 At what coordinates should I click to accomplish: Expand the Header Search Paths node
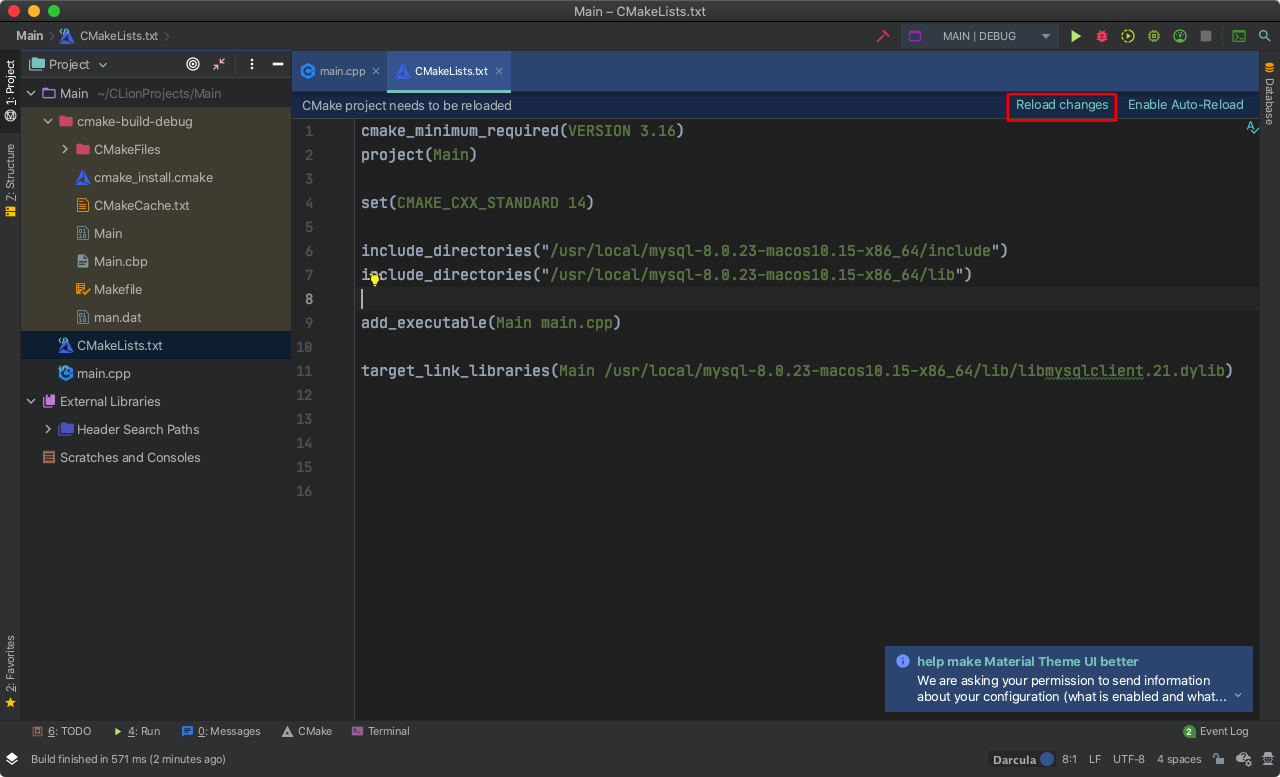48,429
